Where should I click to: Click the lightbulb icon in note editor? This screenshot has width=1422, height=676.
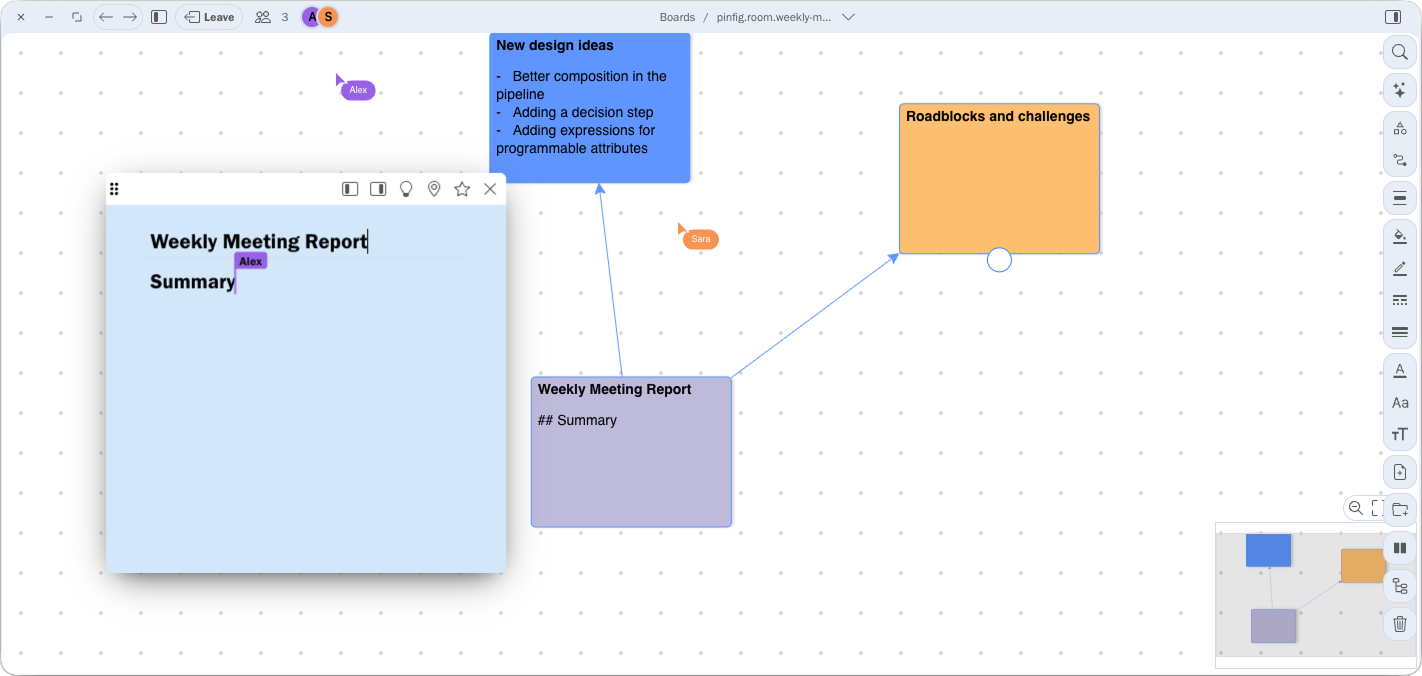[x=406, y=189]
